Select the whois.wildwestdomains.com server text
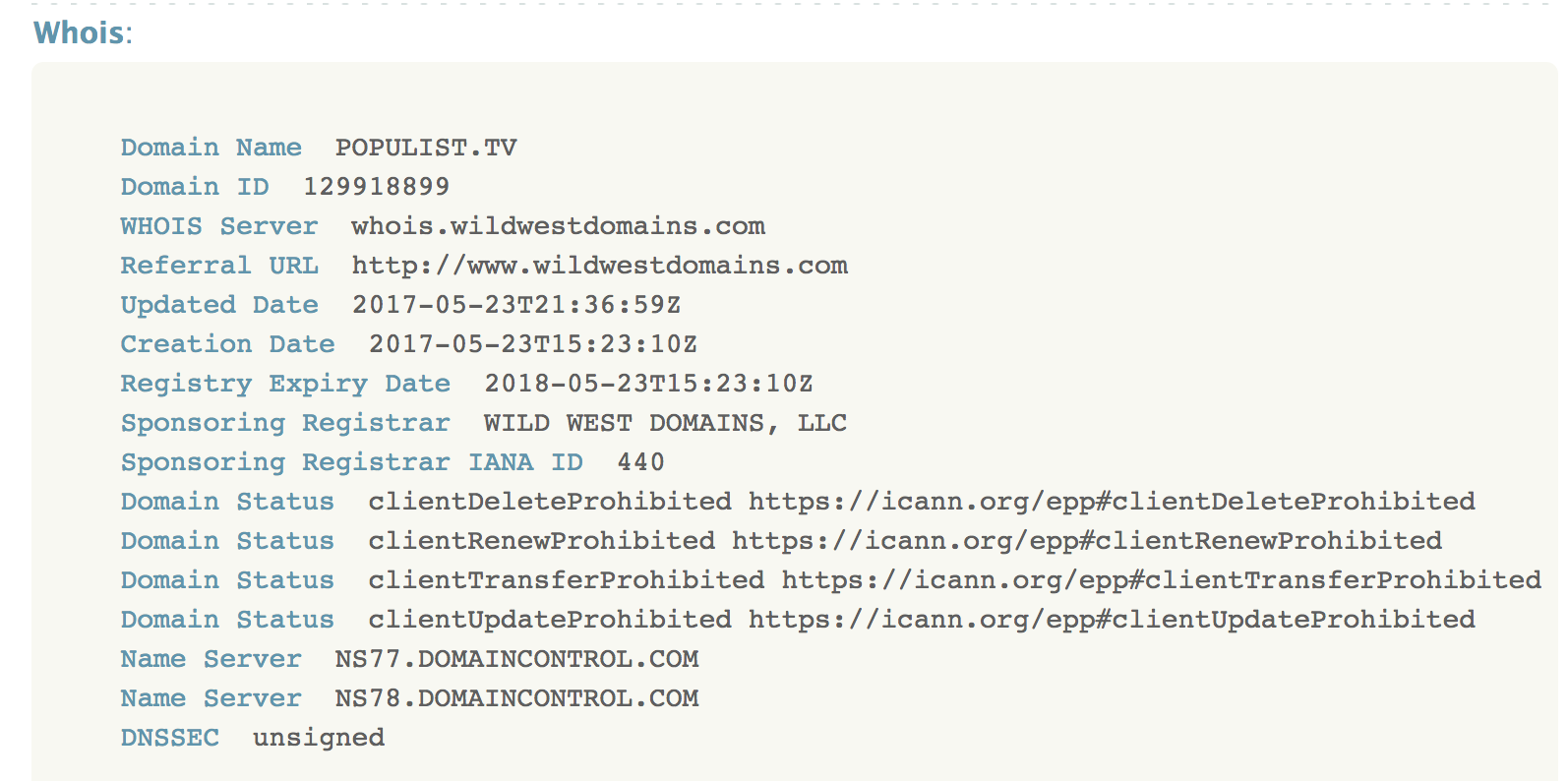Viewport: 1568px width, 781px height. point(558,226)
